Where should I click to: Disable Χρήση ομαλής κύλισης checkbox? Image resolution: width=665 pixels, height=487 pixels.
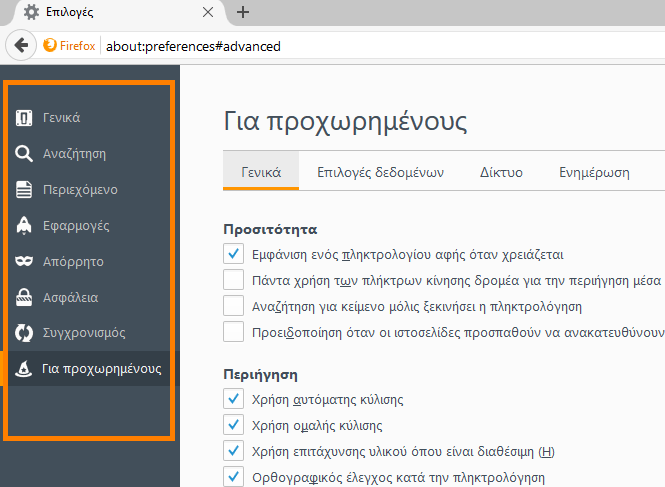click(233, 425)
